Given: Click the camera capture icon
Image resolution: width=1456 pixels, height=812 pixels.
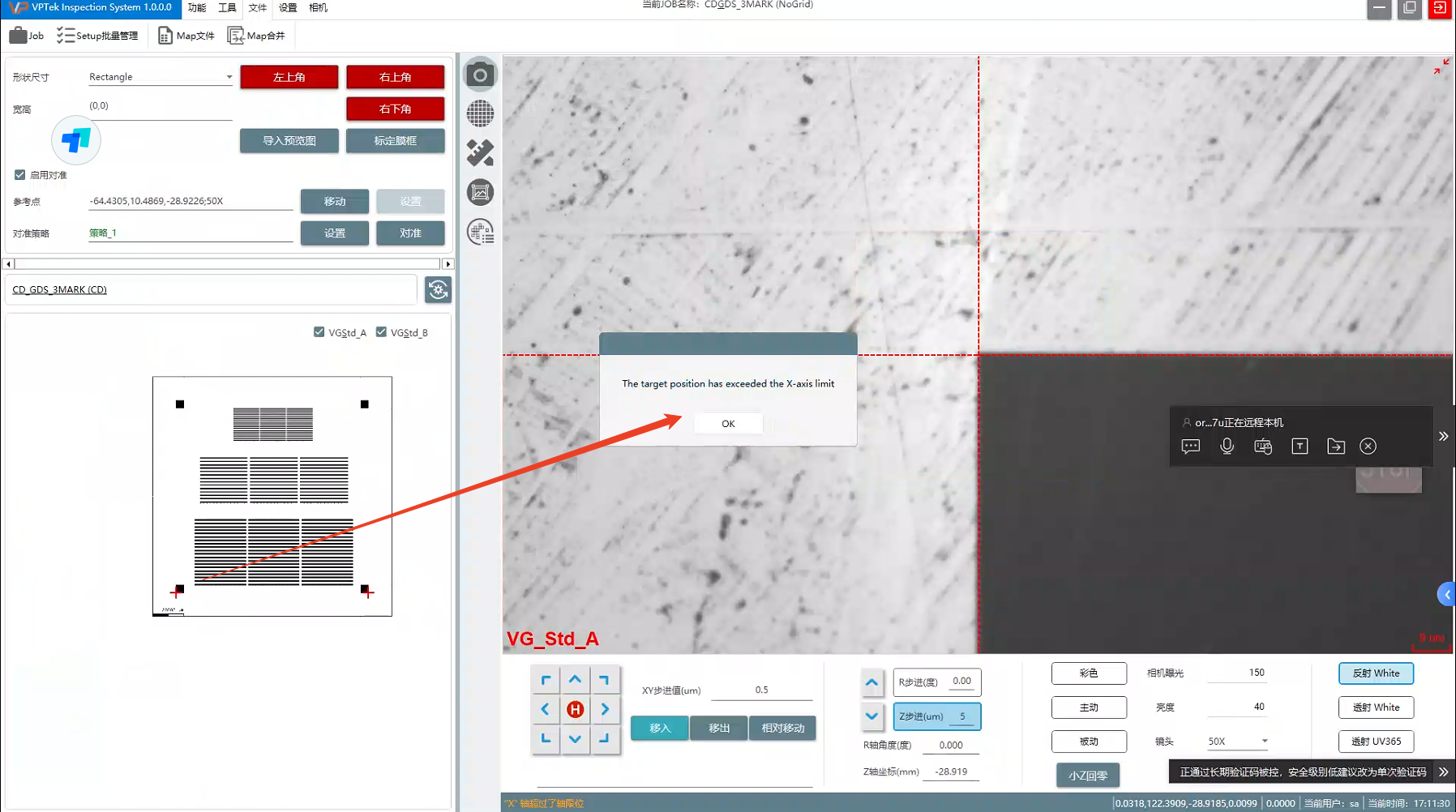Looking at the screenshot, I should [480, 75].
